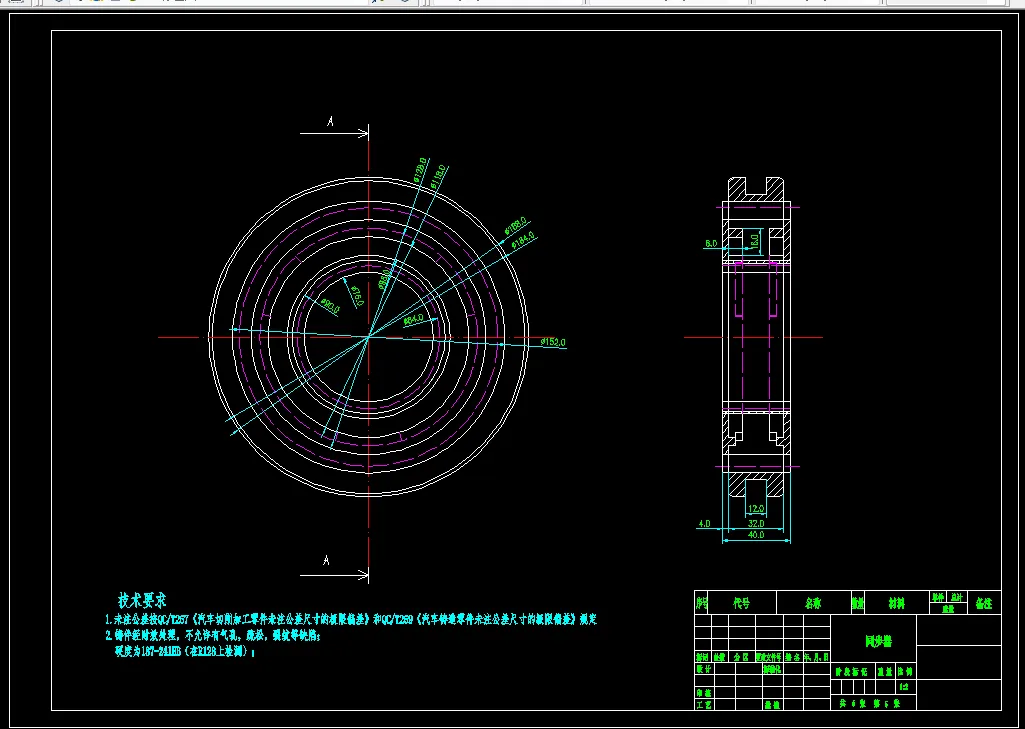Select the hardness 187-241HB note line
Viewport: 1025px width, 729px height.
pos(184,651)
